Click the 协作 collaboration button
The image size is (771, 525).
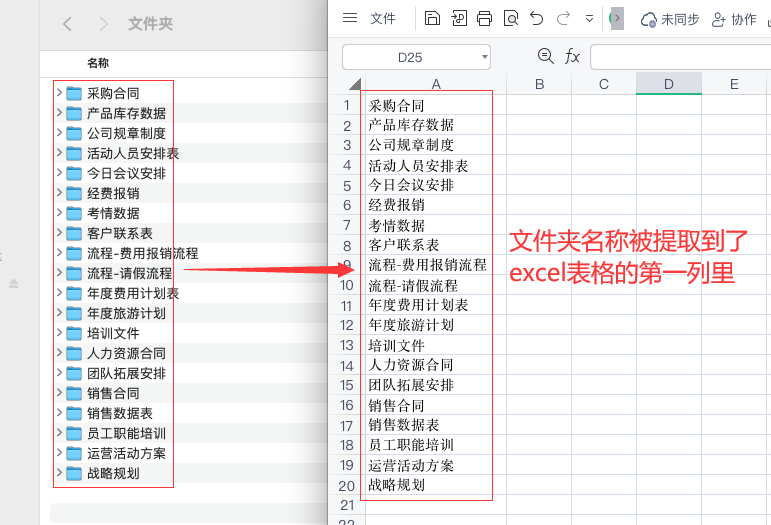pyautogui.click(x=734, y=20)
